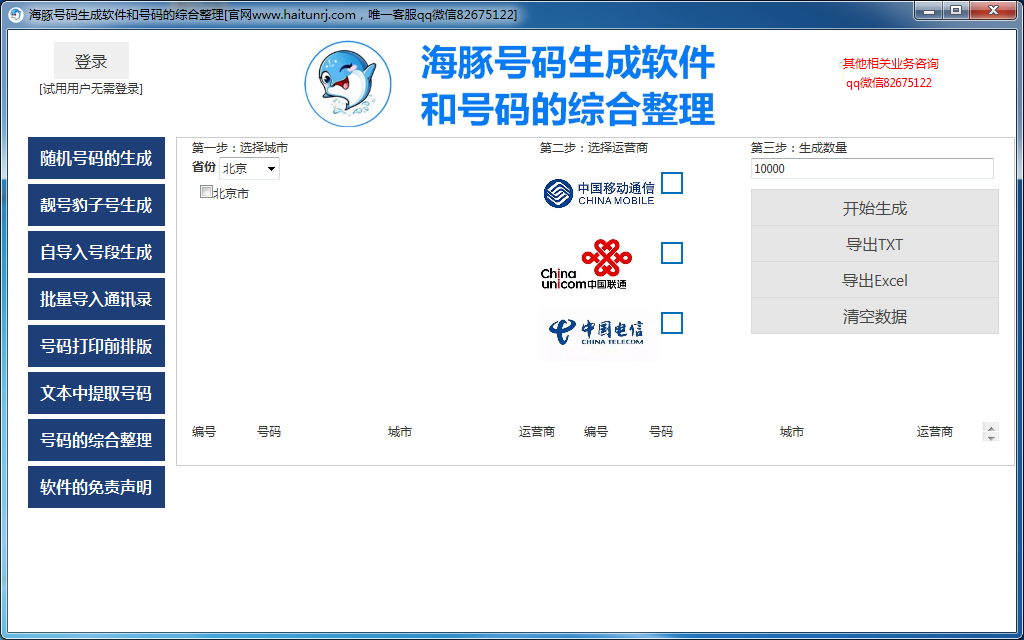Click the results list scroll down arrow
This screenshot has height=640, width=1024.
click(991, 437)
